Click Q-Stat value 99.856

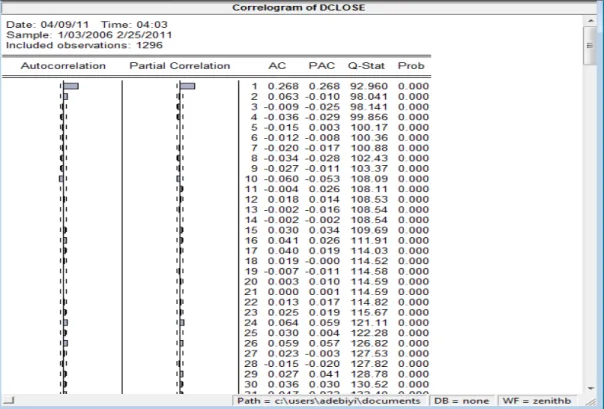(369, 117)
